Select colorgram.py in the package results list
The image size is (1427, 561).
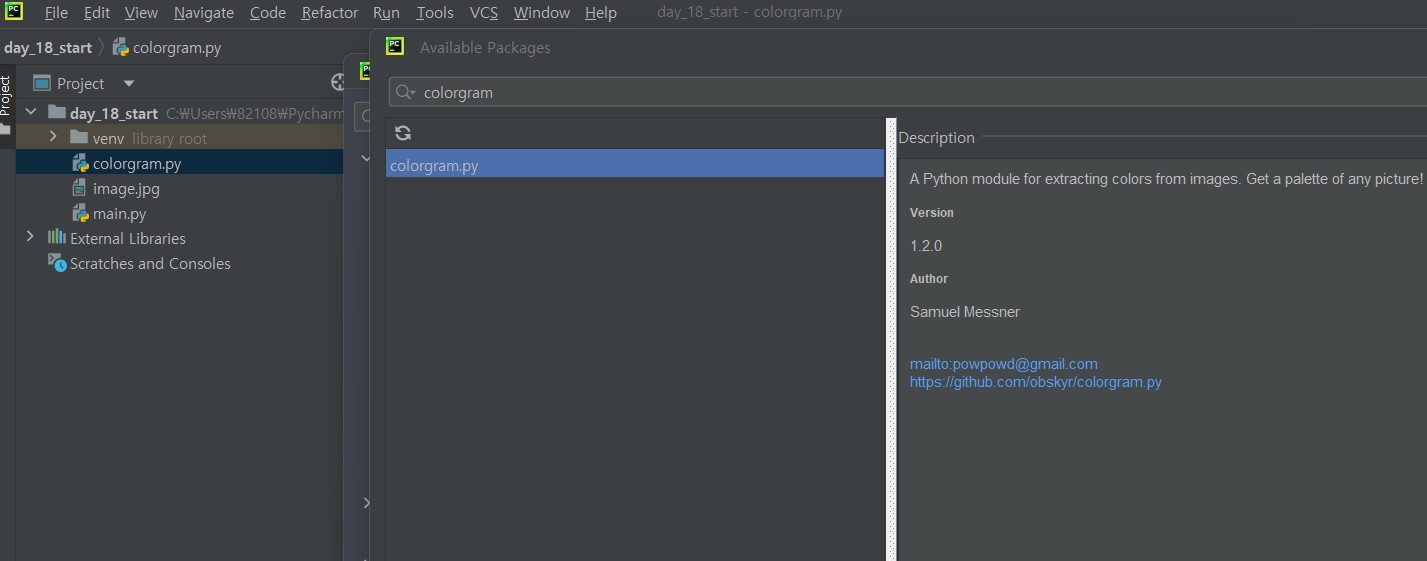[x=635, y=165]
